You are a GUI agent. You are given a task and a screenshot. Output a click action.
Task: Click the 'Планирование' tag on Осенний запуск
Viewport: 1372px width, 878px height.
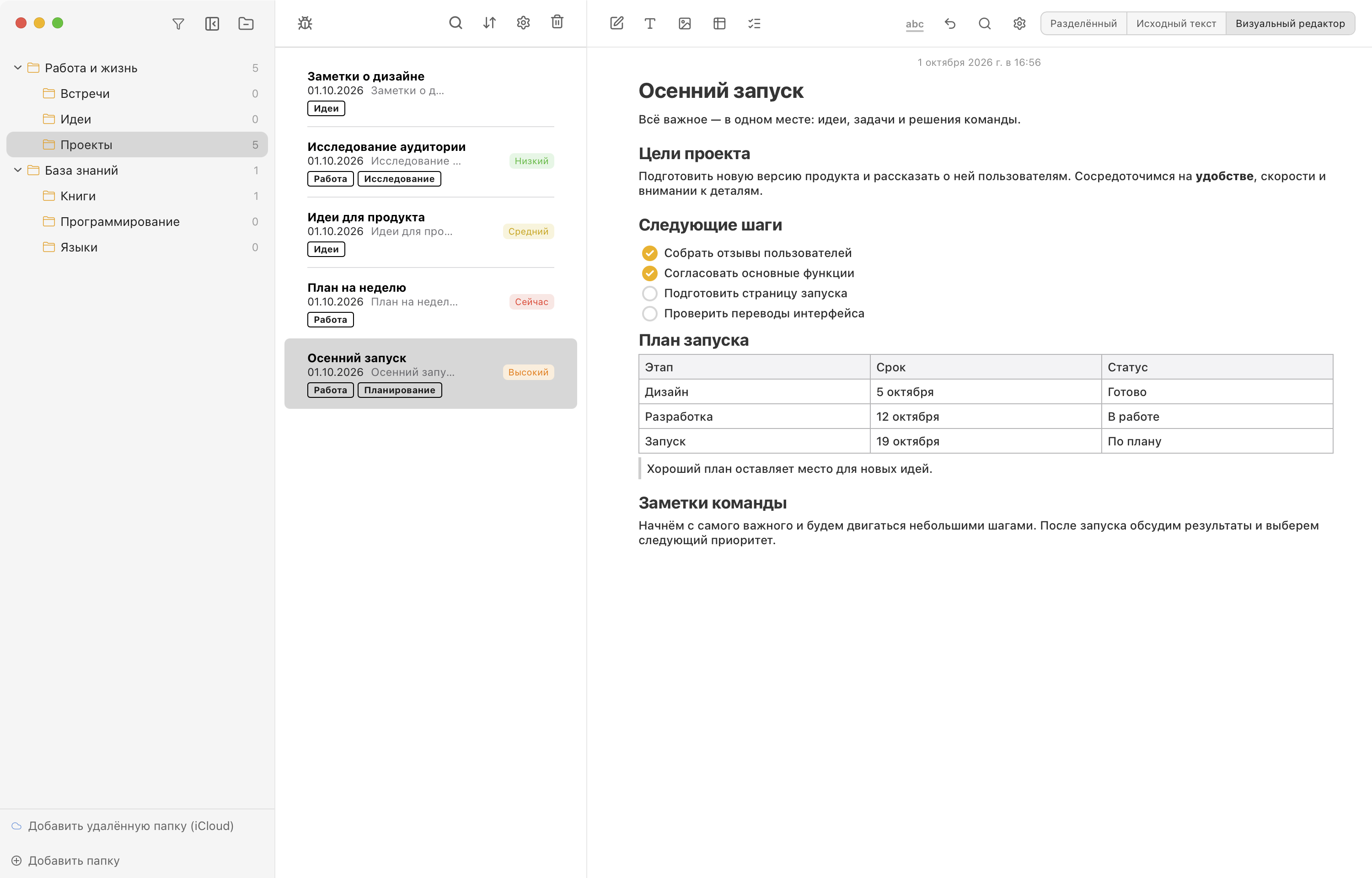coord(400,390)
